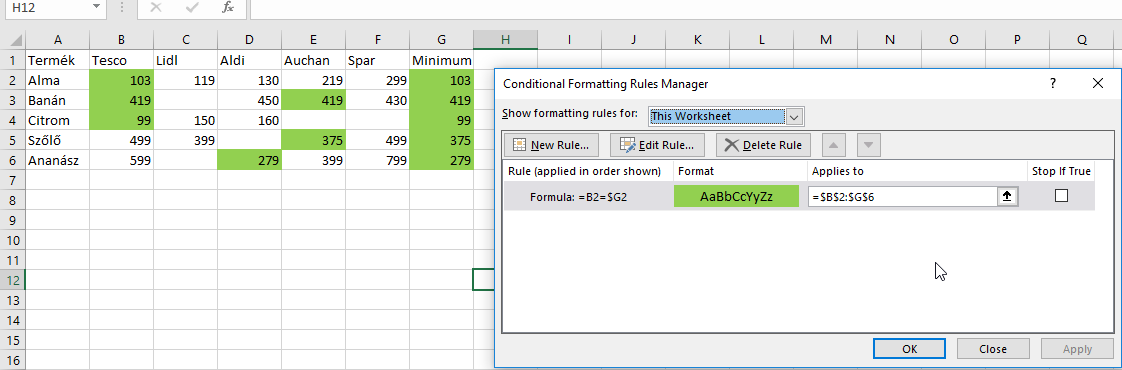Click the Spar cell containing 299

pyautogui.click(x=377, y=80)
